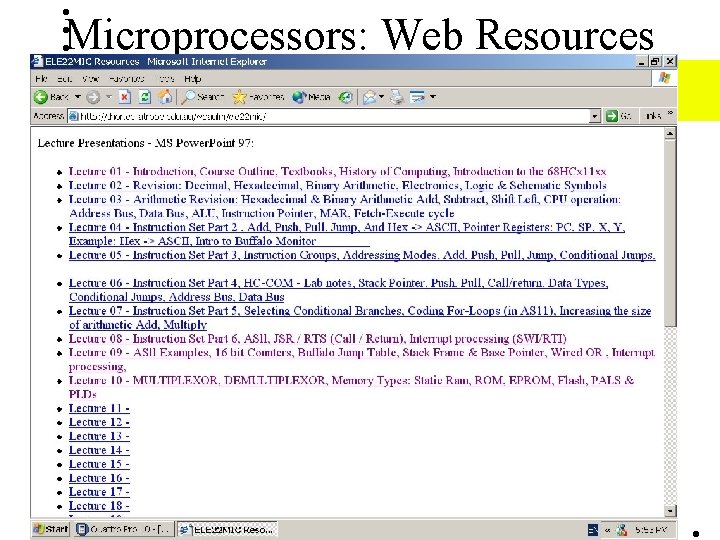Expand the Edit button dropdown arrow

click(x=433, y=97)
